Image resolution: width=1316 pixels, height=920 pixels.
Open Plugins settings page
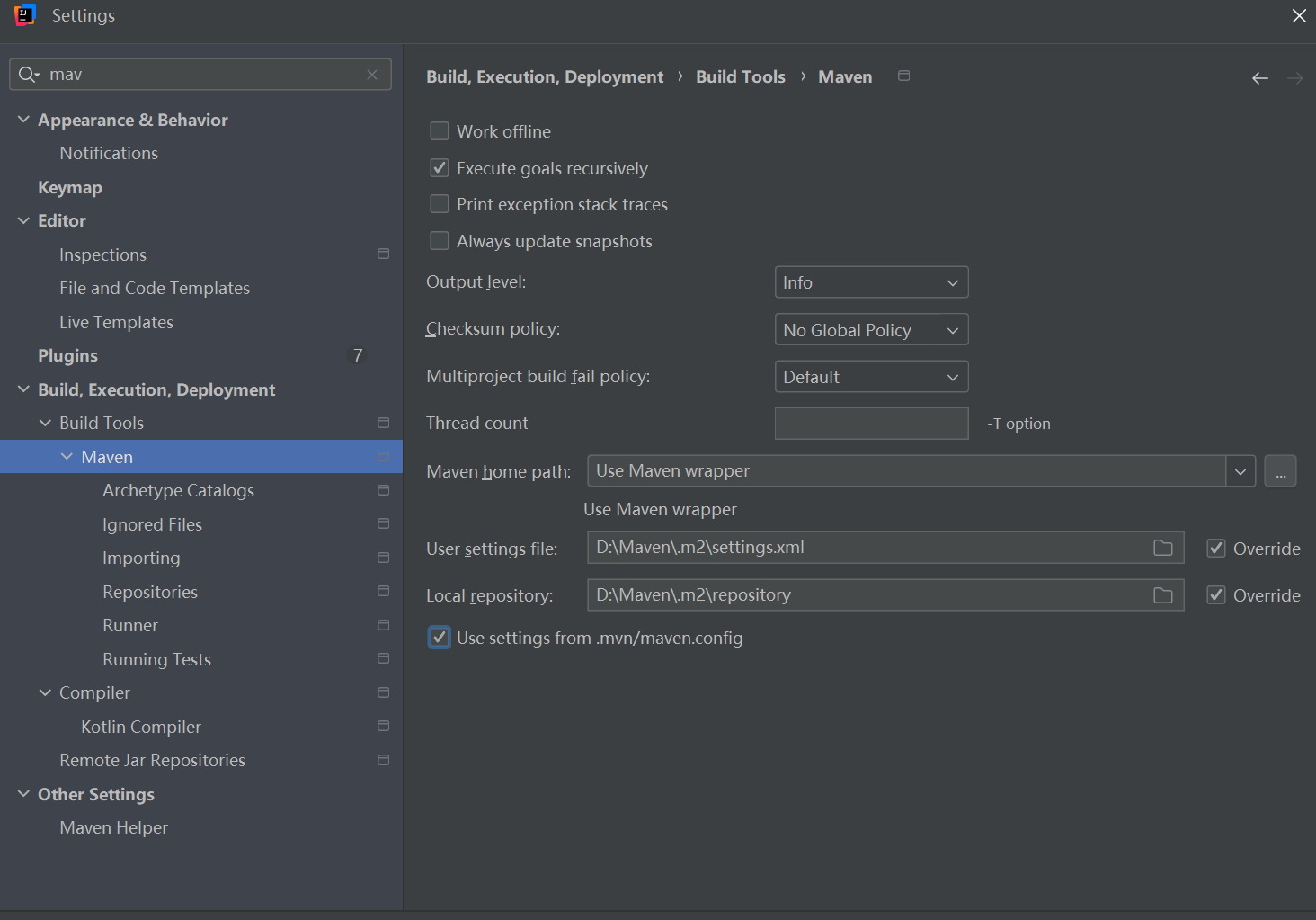coord(67,355)
